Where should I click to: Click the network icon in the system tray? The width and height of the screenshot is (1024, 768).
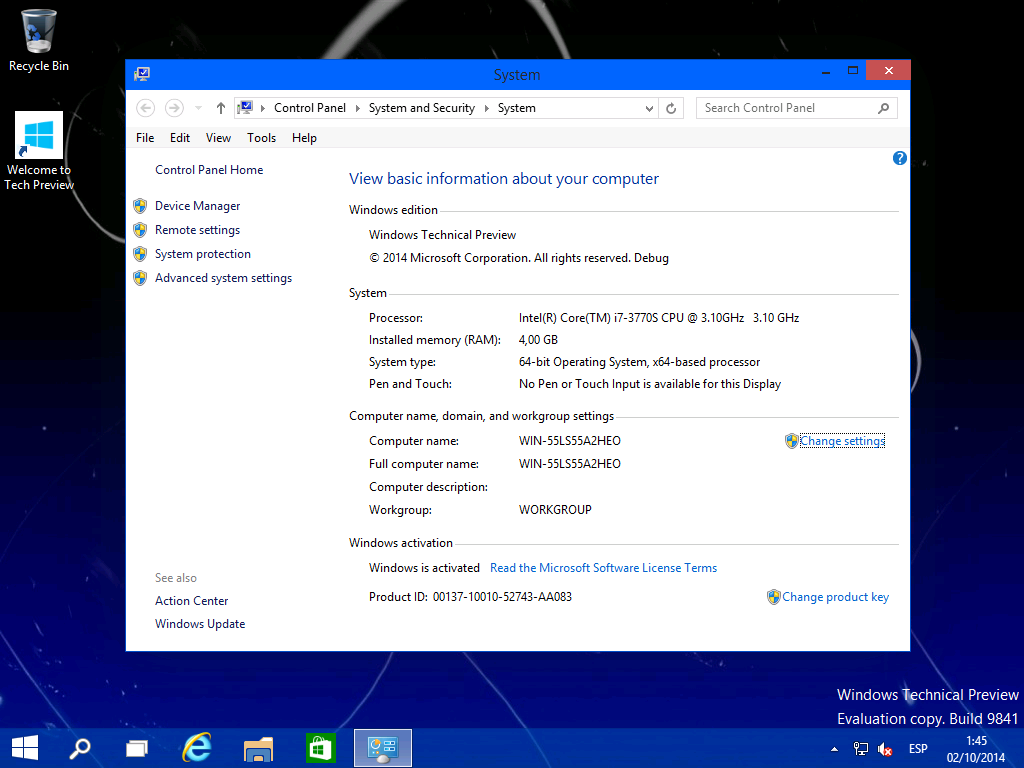tap(860, 747)
